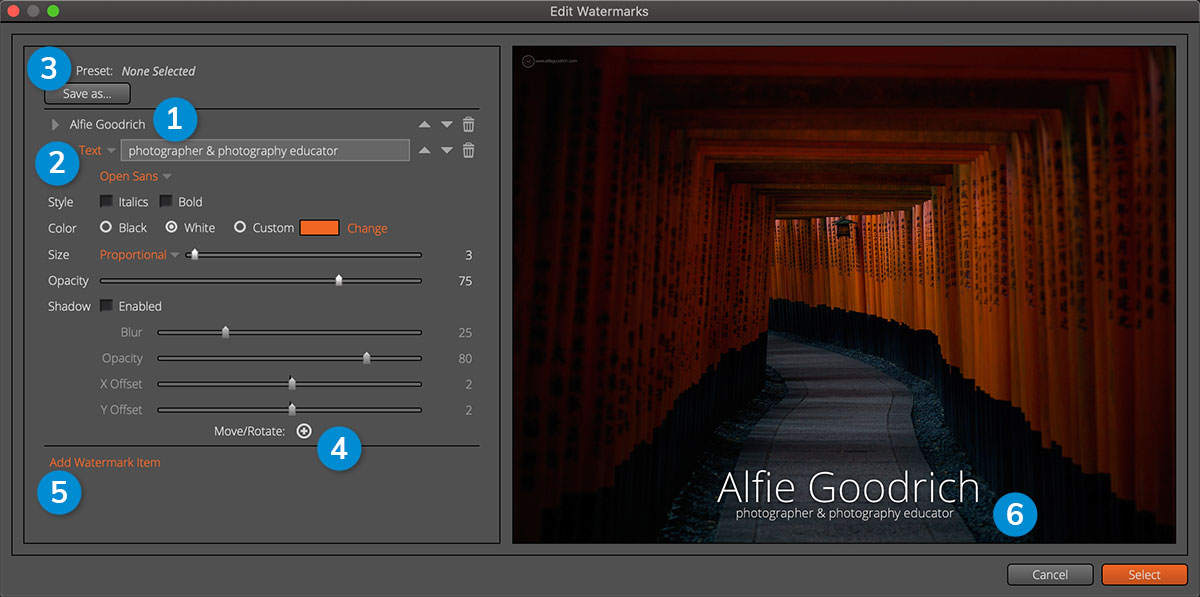This screenshot has height=597, width=1200.
Task: Click the Add Watermark Item link
Action: pyautogui.click(x=105, y=463)
